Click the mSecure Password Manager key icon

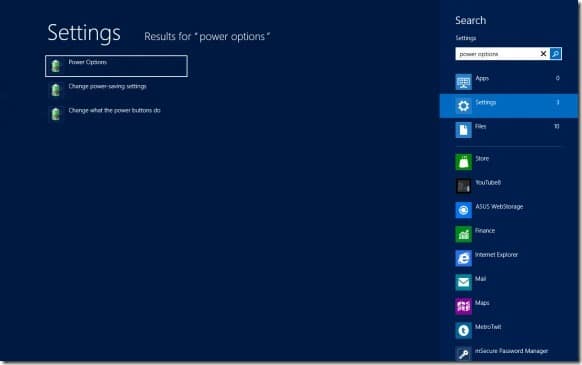click(x=464, y=354)
